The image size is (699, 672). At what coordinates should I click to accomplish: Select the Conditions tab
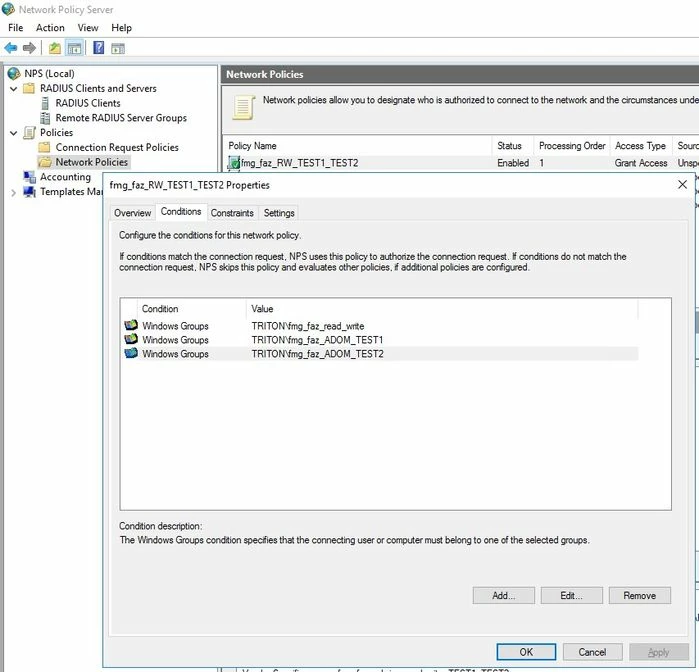(181, 211)
